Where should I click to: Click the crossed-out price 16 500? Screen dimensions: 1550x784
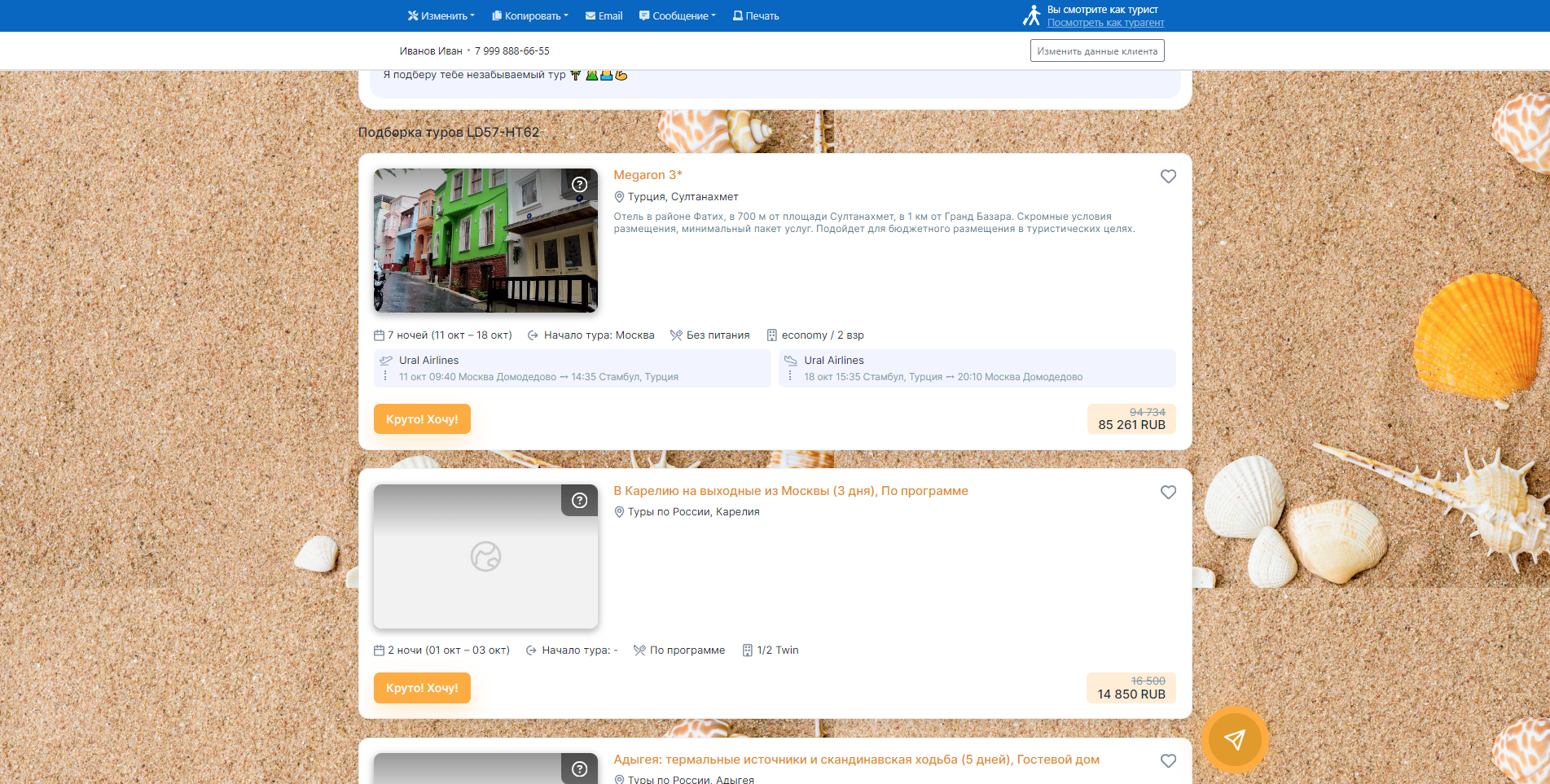click(x=1148, y=681)
